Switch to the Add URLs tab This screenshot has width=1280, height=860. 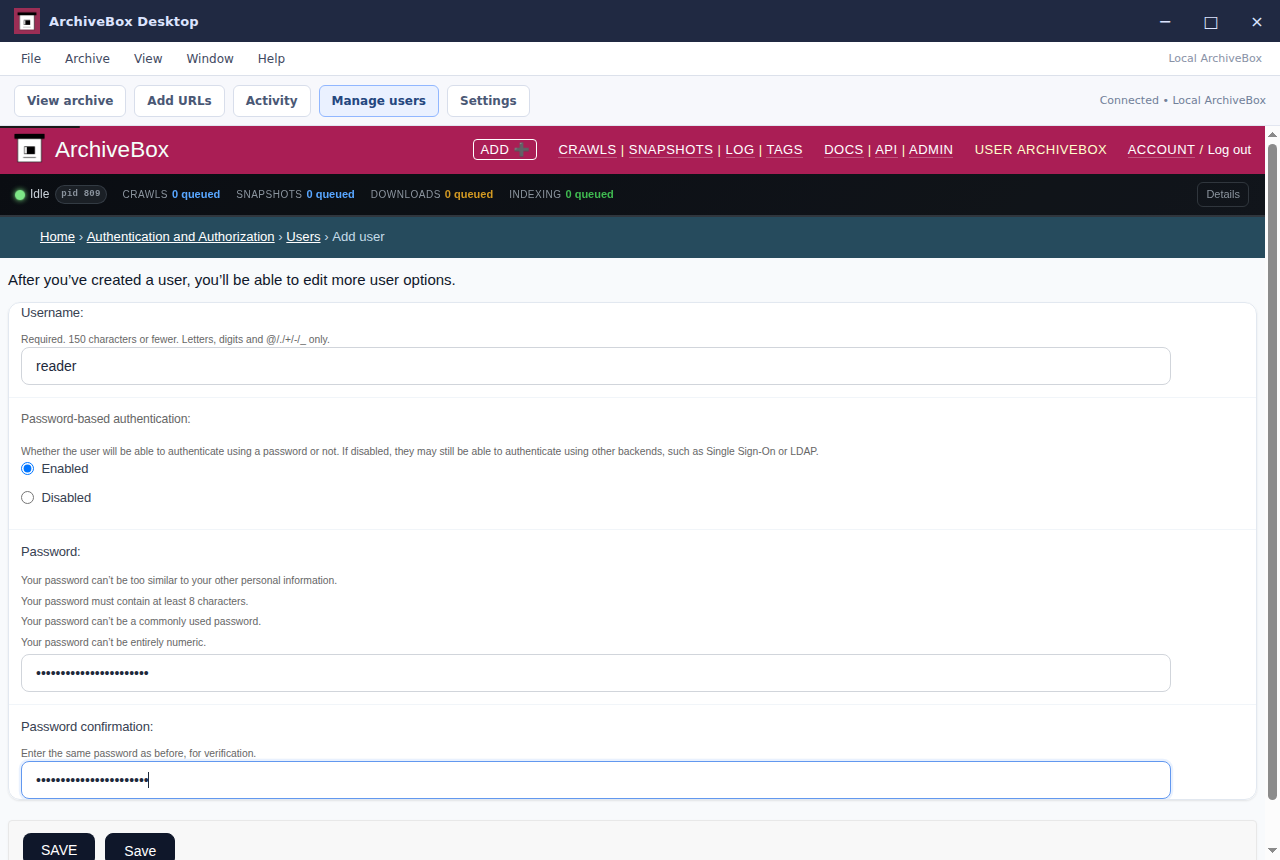coord(179,101)
